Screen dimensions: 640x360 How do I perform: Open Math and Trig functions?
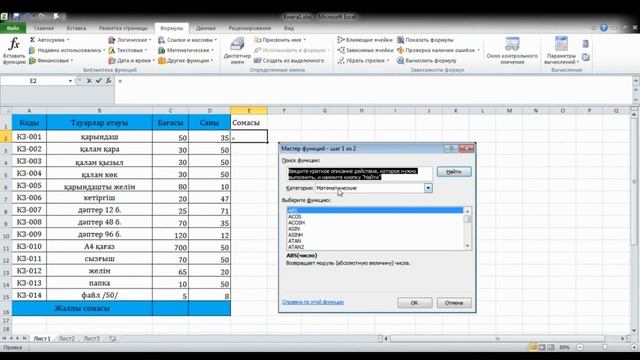tap(186, 50)
